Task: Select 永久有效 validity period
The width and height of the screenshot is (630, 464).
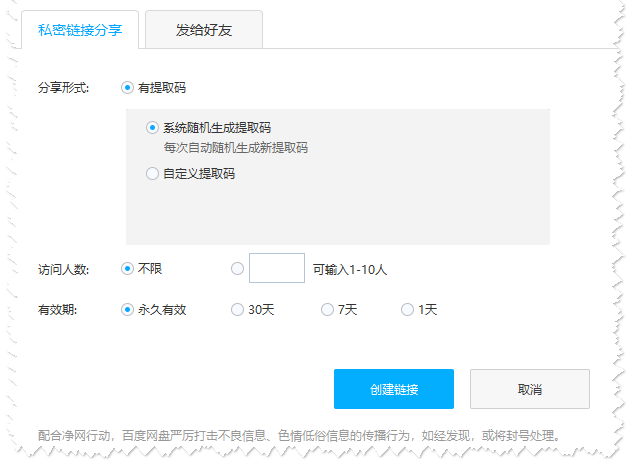Action: pos(127,309)
